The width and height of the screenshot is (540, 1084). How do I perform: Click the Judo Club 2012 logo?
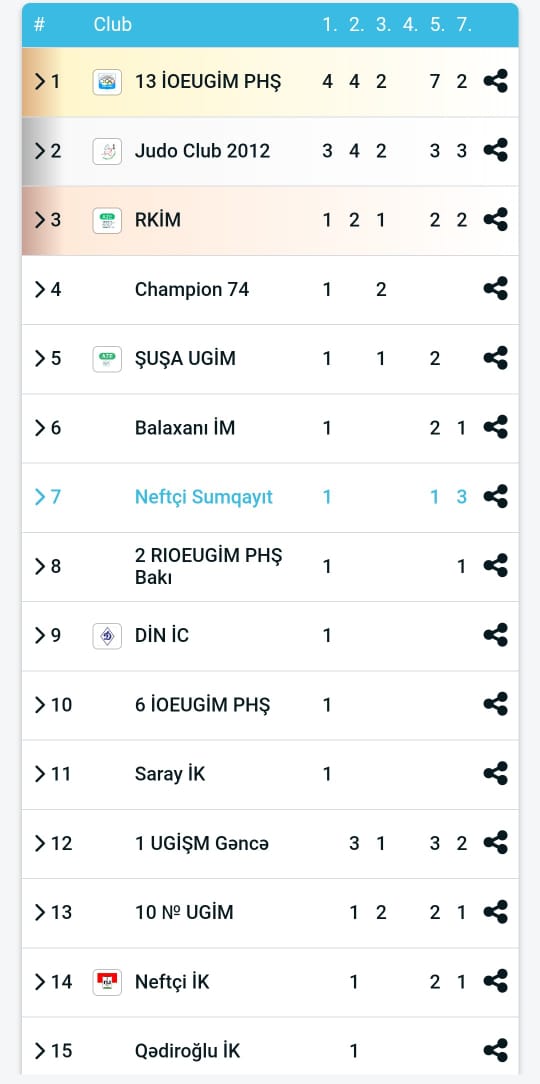pos(107,151)
